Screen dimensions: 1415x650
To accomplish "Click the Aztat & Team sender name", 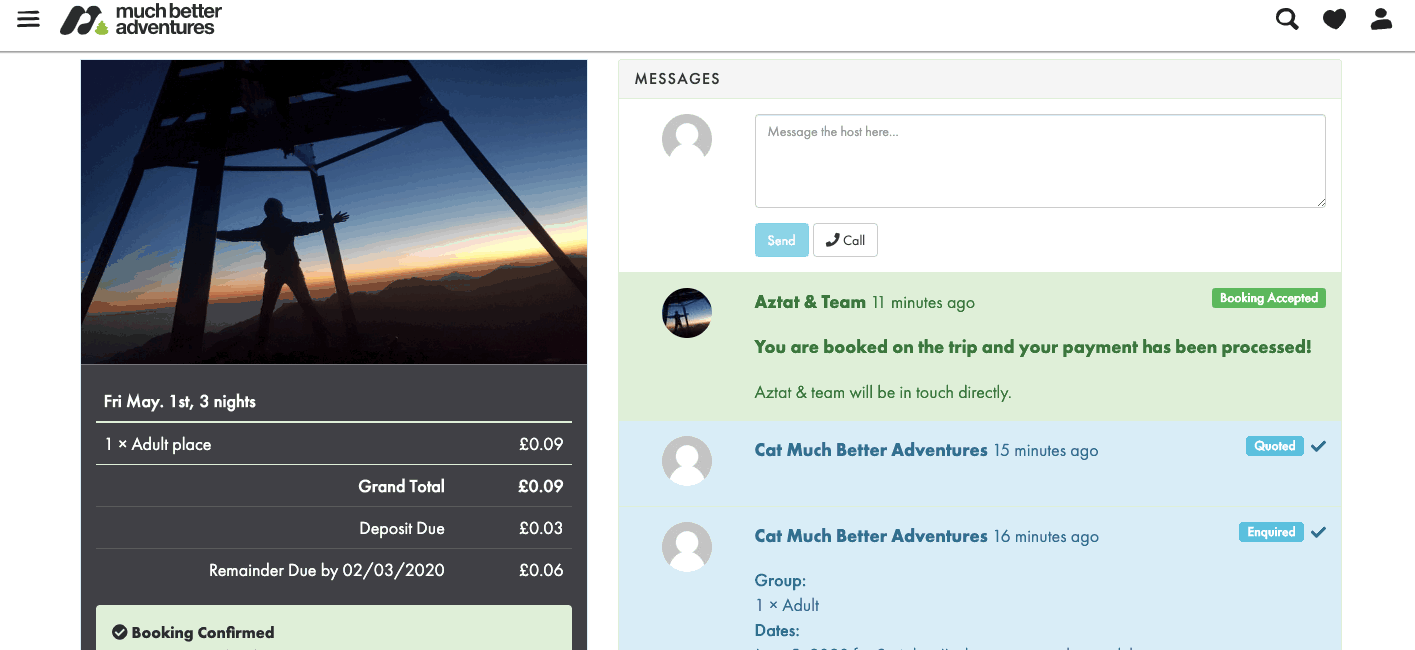I will coord(809,302).
